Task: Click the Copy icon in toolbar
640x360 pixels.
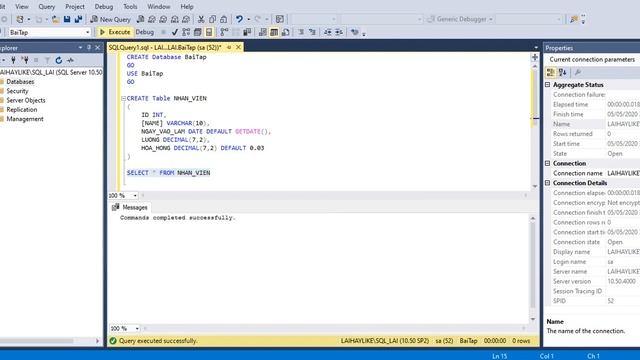Action: point(212,19)
